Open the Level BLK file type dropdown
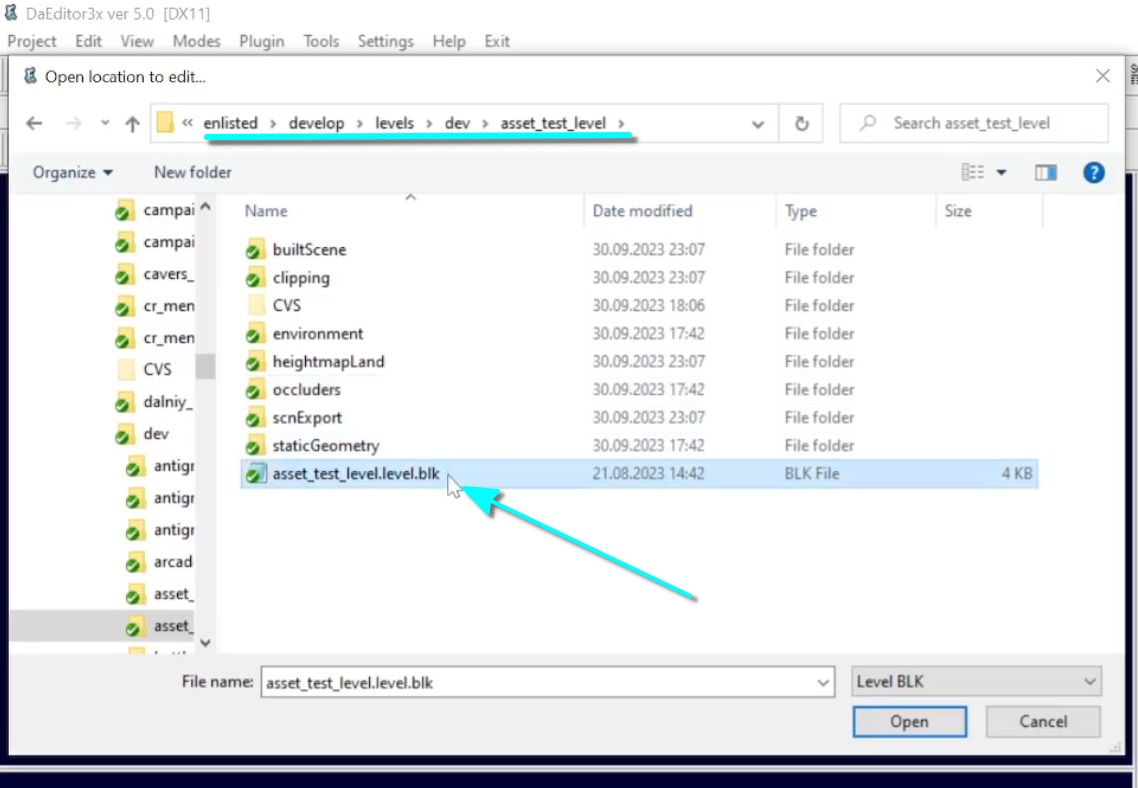Viewport: 1138px width, 788px height. [976, 682]
